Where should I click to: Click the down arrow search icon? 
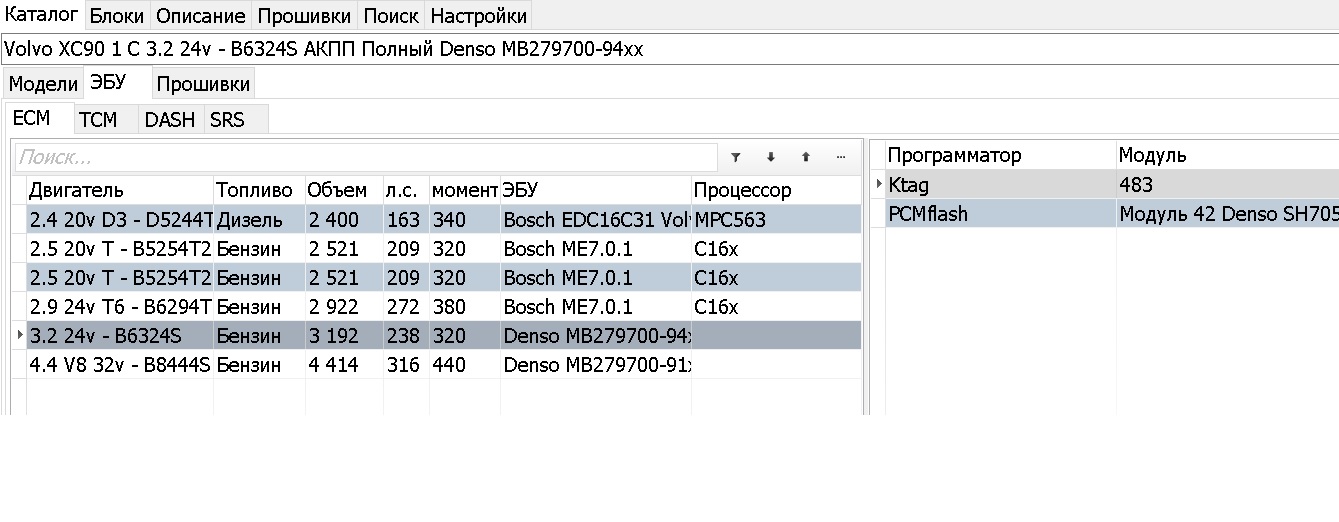tap(770, 157)
